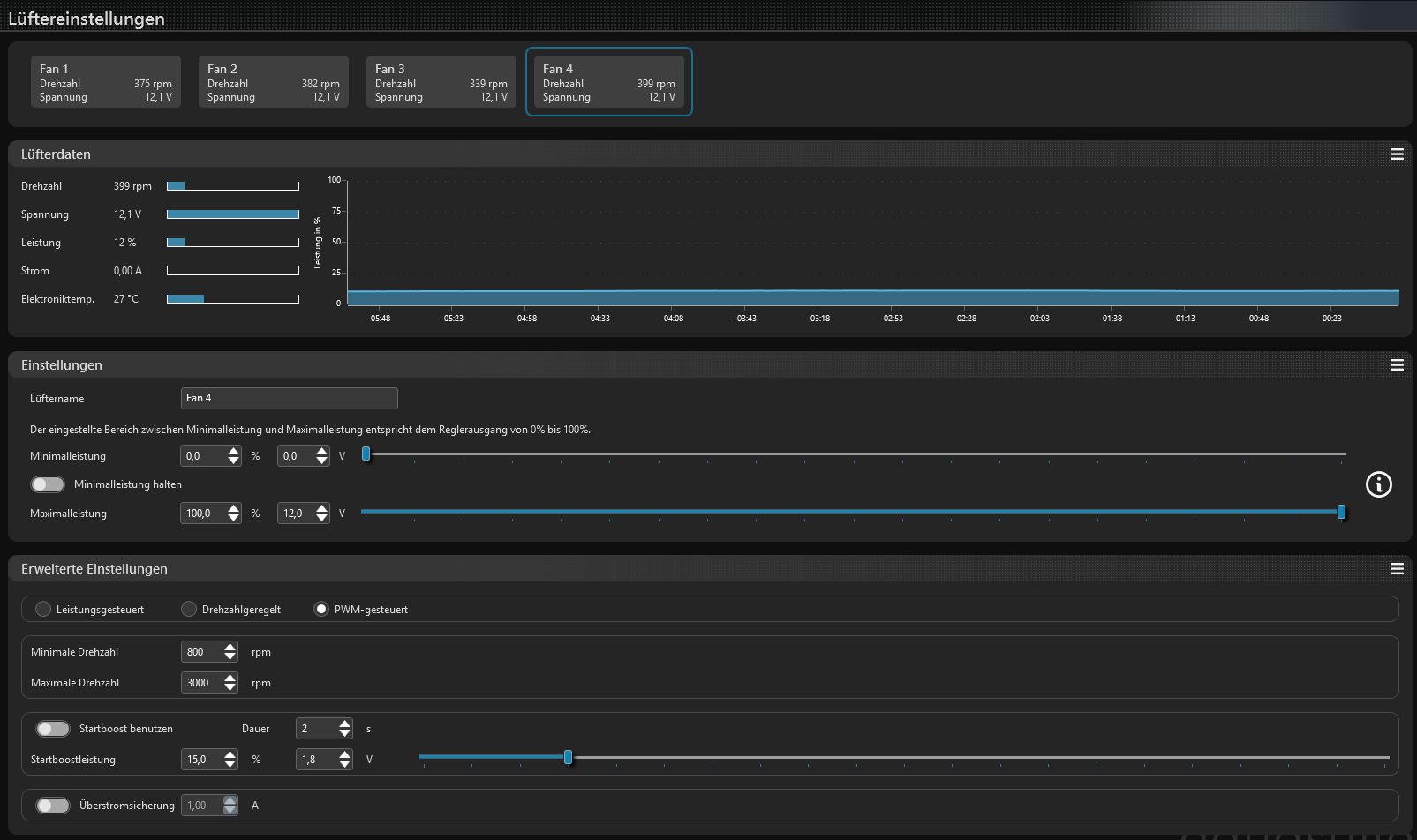Turn on the Überstromsicherung switch
The image size is (1417, 840).
53,806
